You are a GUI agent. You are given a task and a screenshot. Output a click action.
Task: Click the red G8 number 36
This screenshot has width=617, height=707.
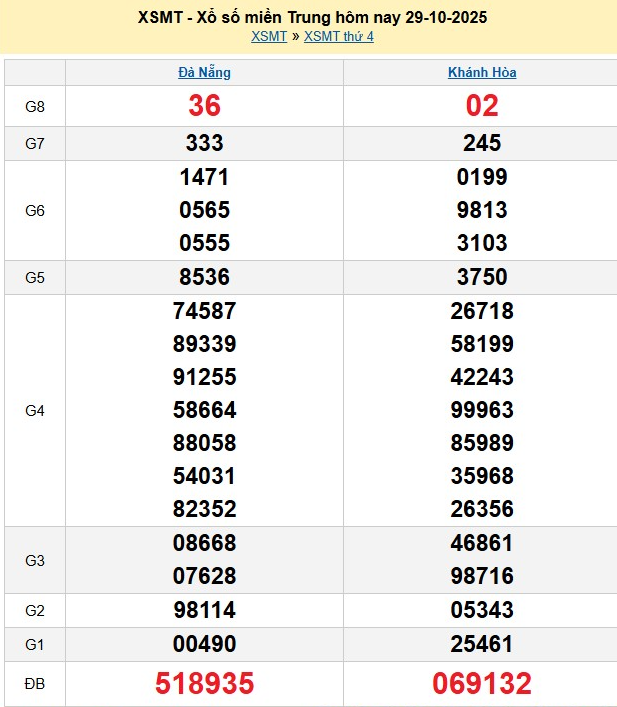click(204, 106)
